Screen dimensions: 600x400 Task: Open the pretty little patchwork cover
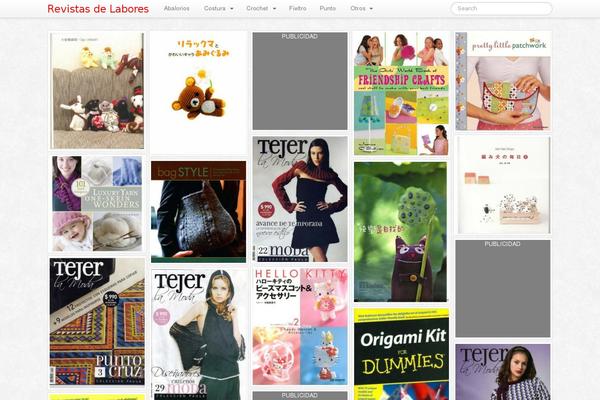(x=503, y=81)
